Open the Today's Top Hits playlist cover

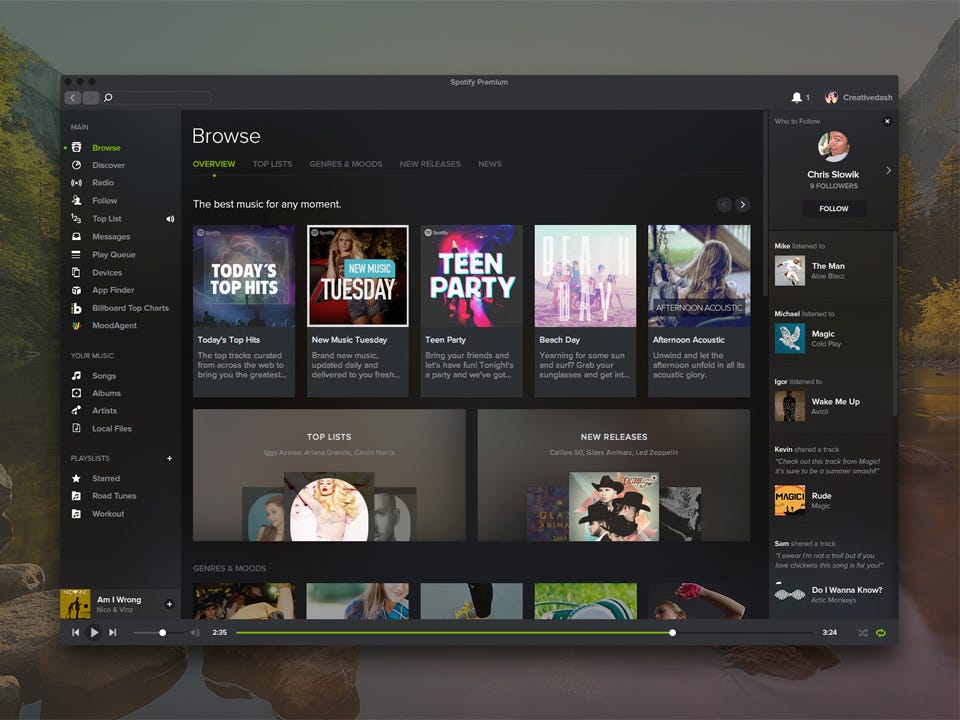coord(244,276)
